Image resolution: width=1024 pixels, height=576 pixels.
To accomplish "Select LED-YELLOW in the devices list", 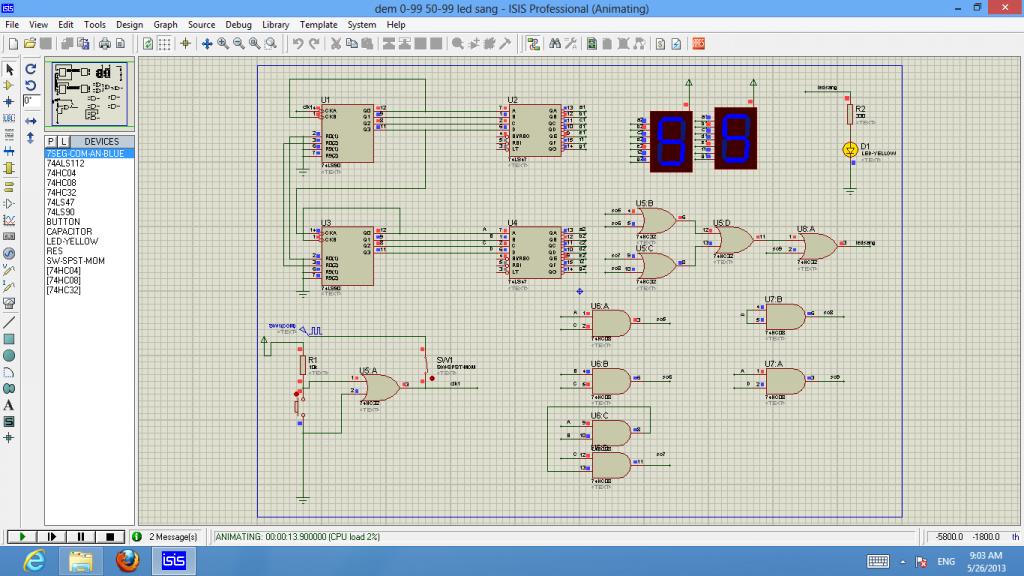I will pyautogui.click(x=72, y=241).
